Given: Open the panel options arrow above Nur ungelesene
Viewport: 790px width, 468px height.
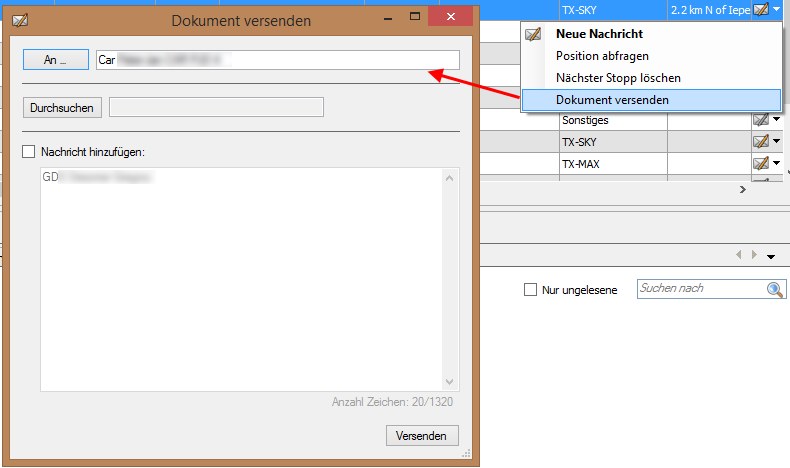Looking at the screenshot, I should (771, 256).
